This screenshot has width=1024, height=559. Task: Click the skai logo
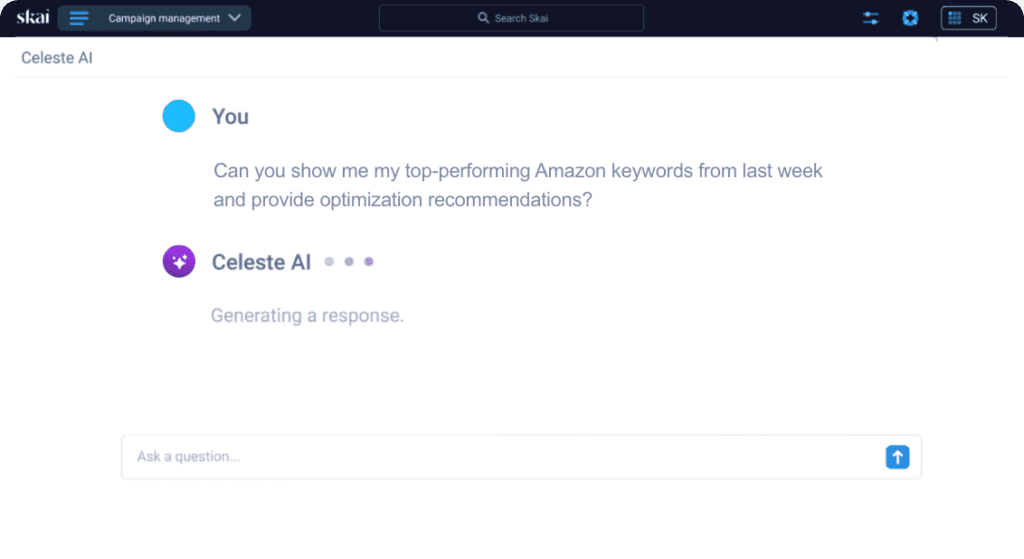pyautogui.click(x=33, y=17)
